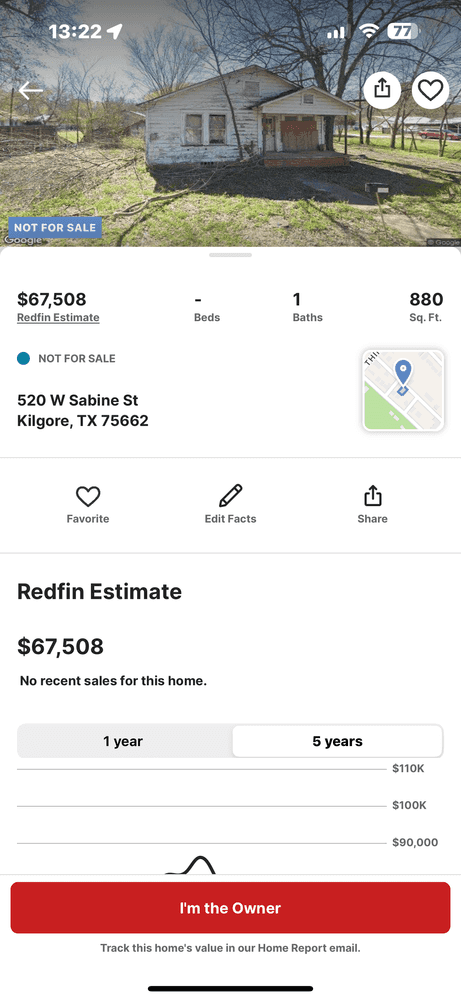Tap the share icon over the photo
Viewport: 461px width, 1000px height.
point(382,90)
